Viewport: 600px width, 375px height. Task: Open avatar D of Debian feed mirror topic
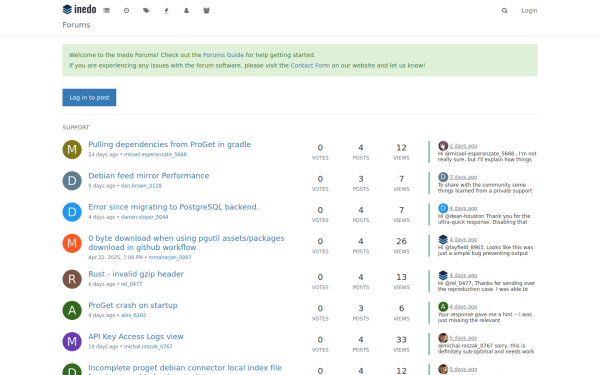[x=72, y=181]
